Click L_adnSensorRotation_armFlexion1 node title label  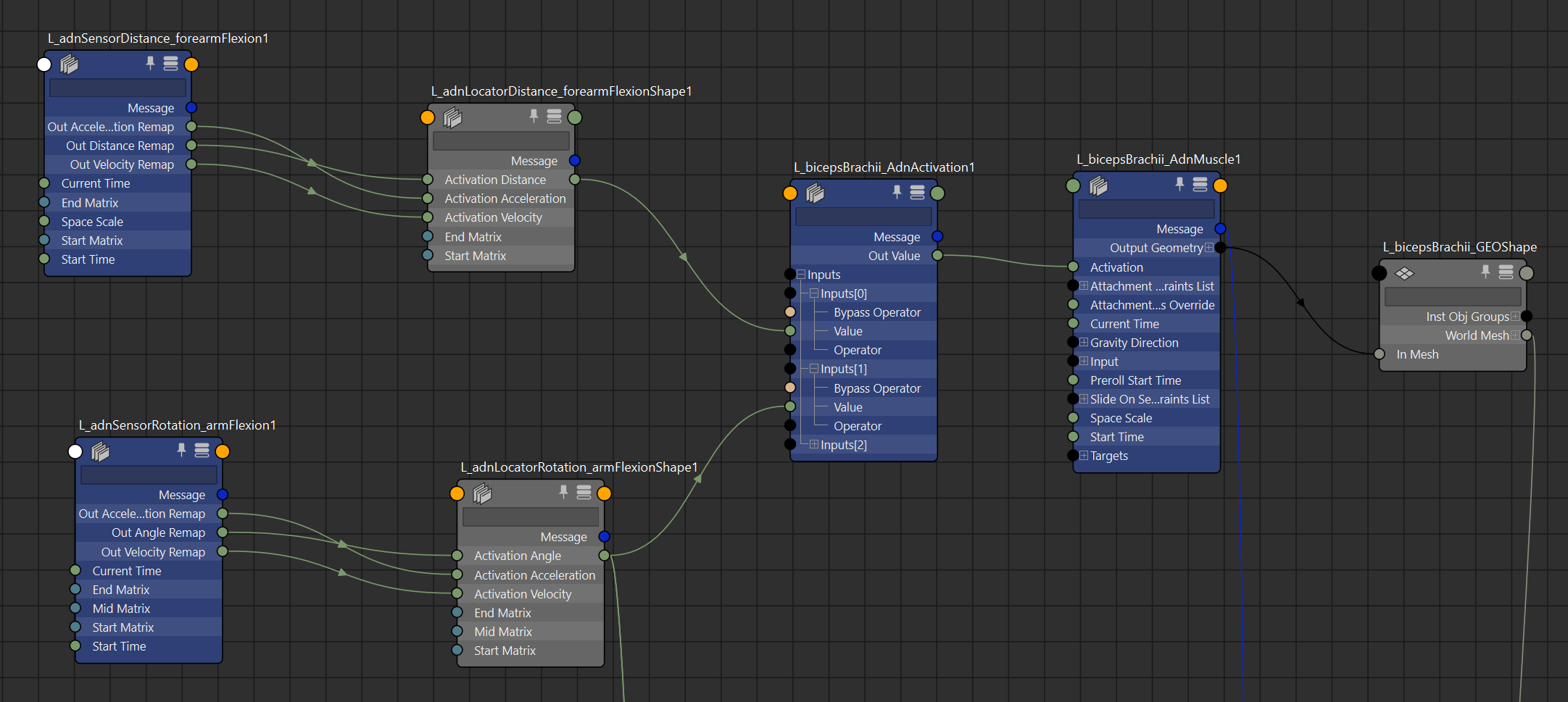click(177, 425)
